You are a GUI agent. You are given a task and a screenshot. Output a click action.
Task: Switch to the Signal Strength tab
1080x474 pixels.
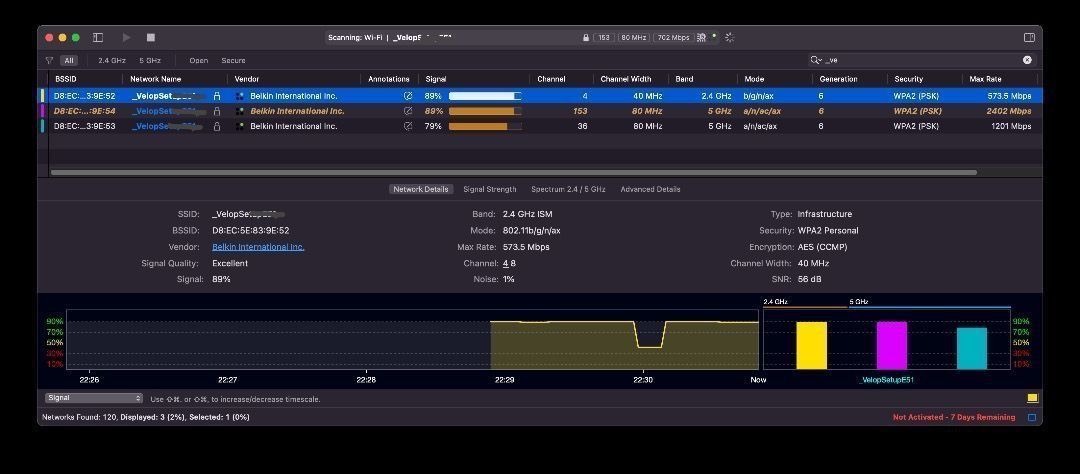[490, 189]
